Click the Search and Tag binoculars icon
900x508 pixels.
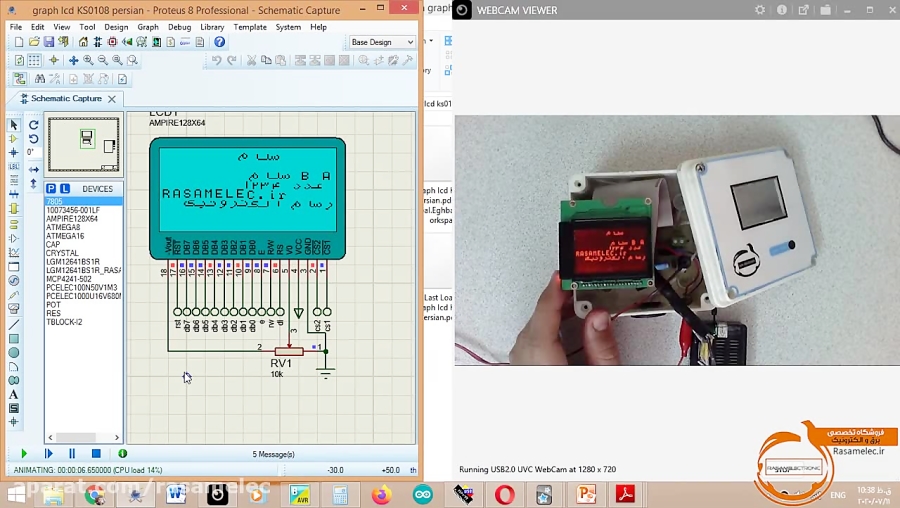tap(40, 79)
